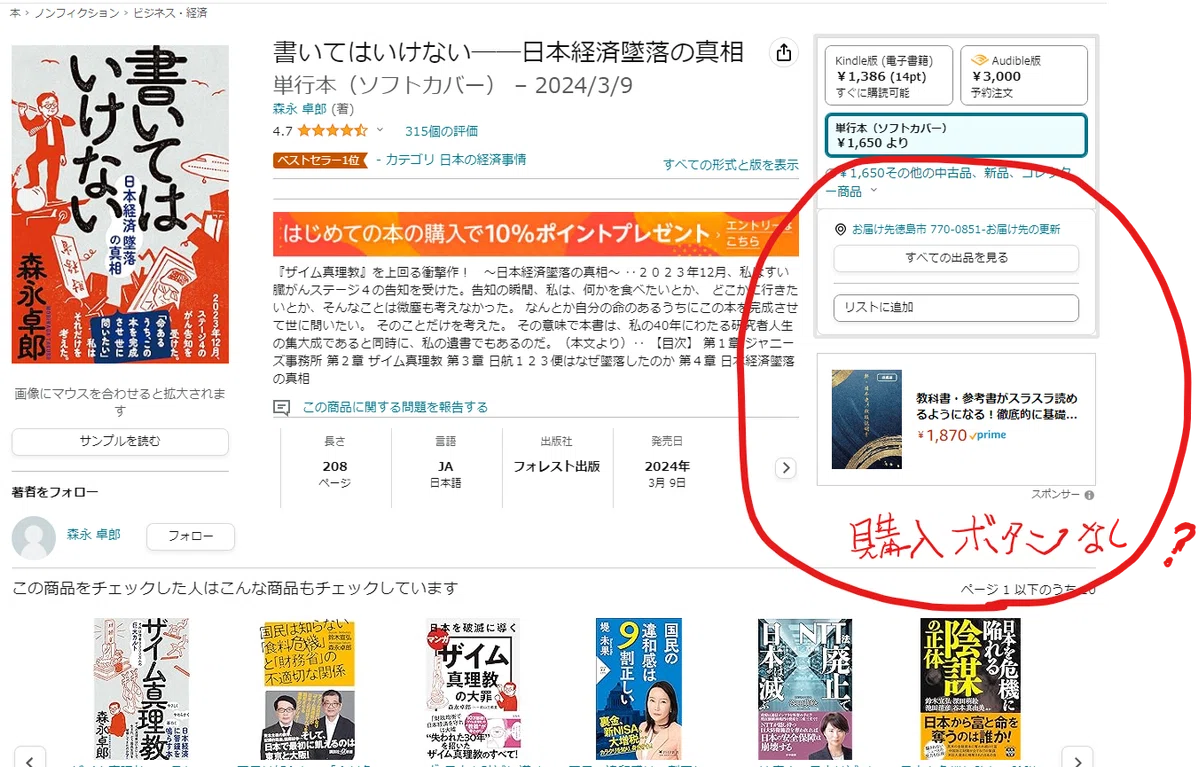Click the delivery location pin icon

(841, 229)
